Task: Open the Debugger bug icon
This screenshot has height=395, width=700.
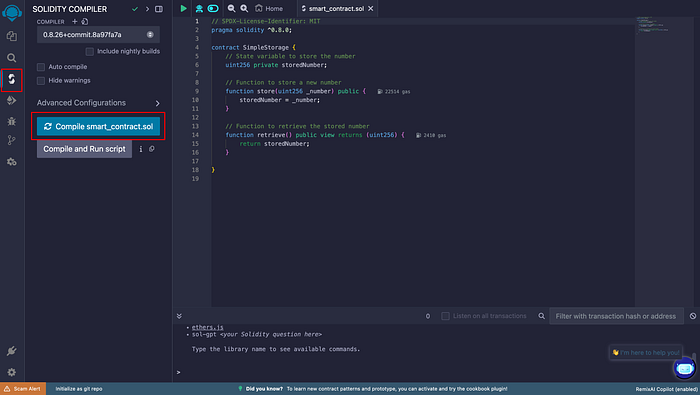Action: click(x=12, y=121)
